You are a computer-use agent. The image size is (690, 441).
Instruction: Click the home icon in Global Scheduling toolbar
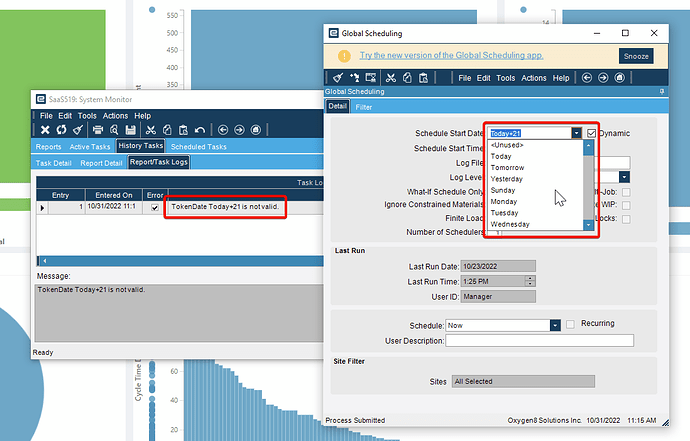click(x=620, y=78)
